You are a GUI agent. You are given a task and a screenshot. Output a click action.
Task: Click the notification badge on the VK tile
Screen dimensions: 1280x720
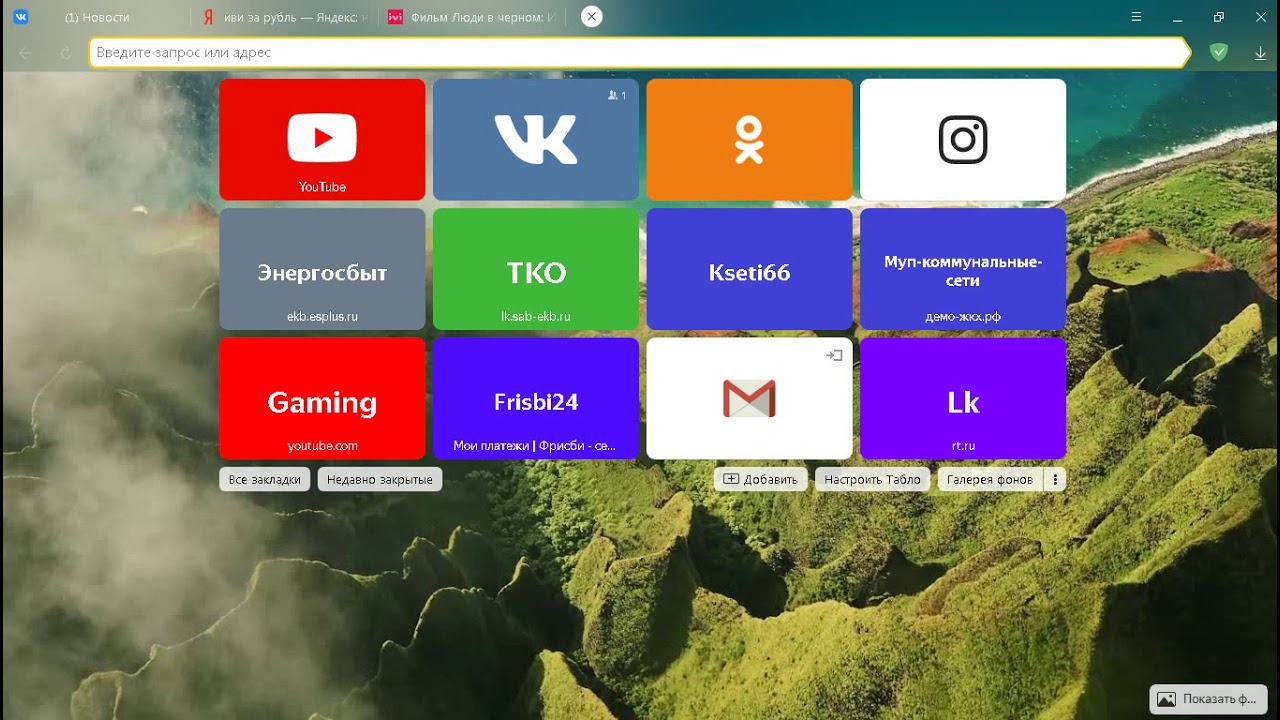(x=617, y=95)
